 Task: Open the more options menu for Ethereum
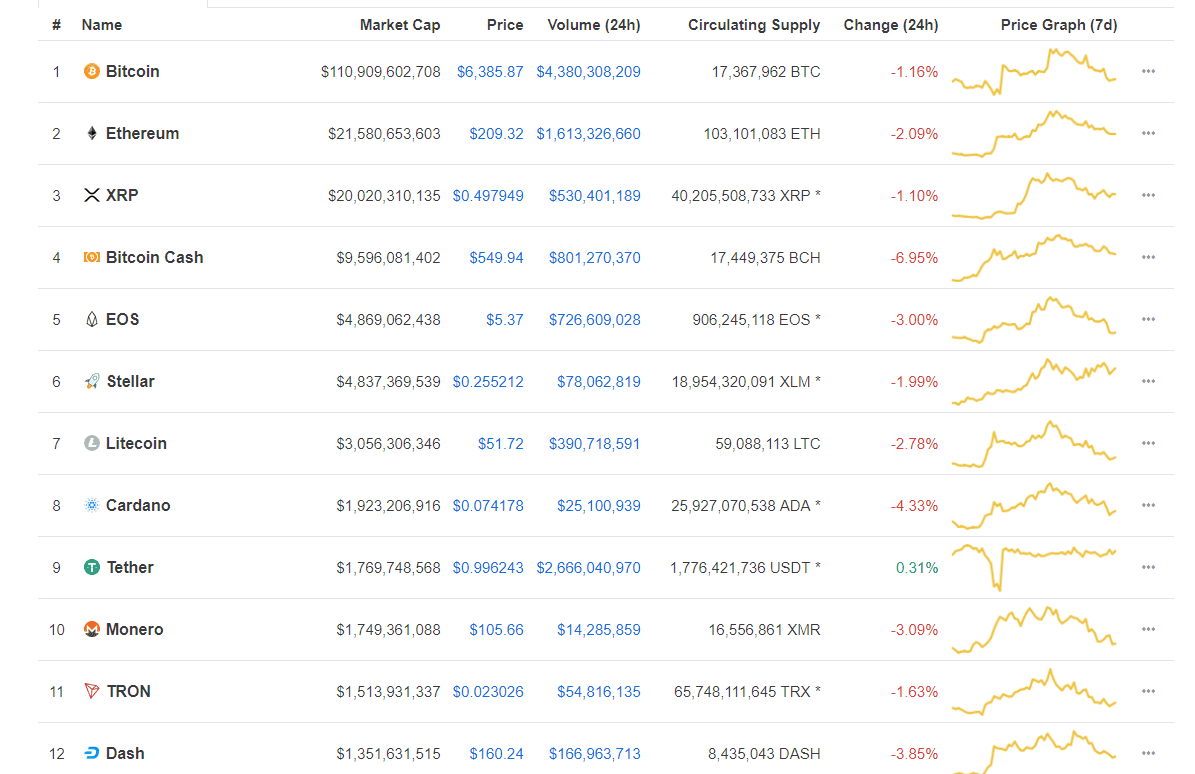pyautogui.click(x=1149, y=133)
